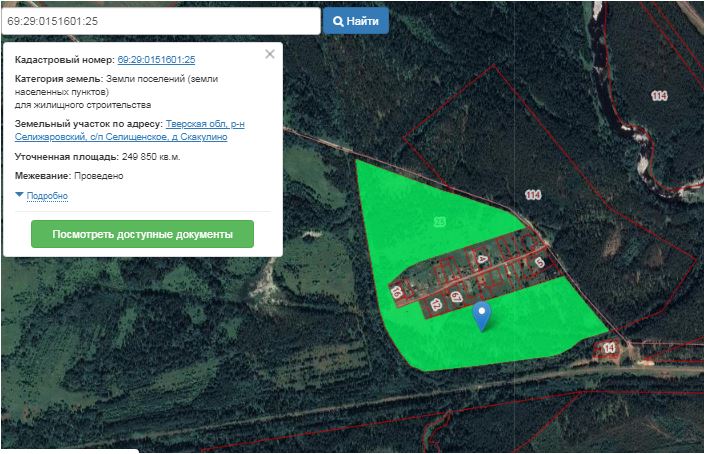Click the Найти search button
Image resolution: width=705 pixels, height=454 pixels.
click(x=356, y=21)
